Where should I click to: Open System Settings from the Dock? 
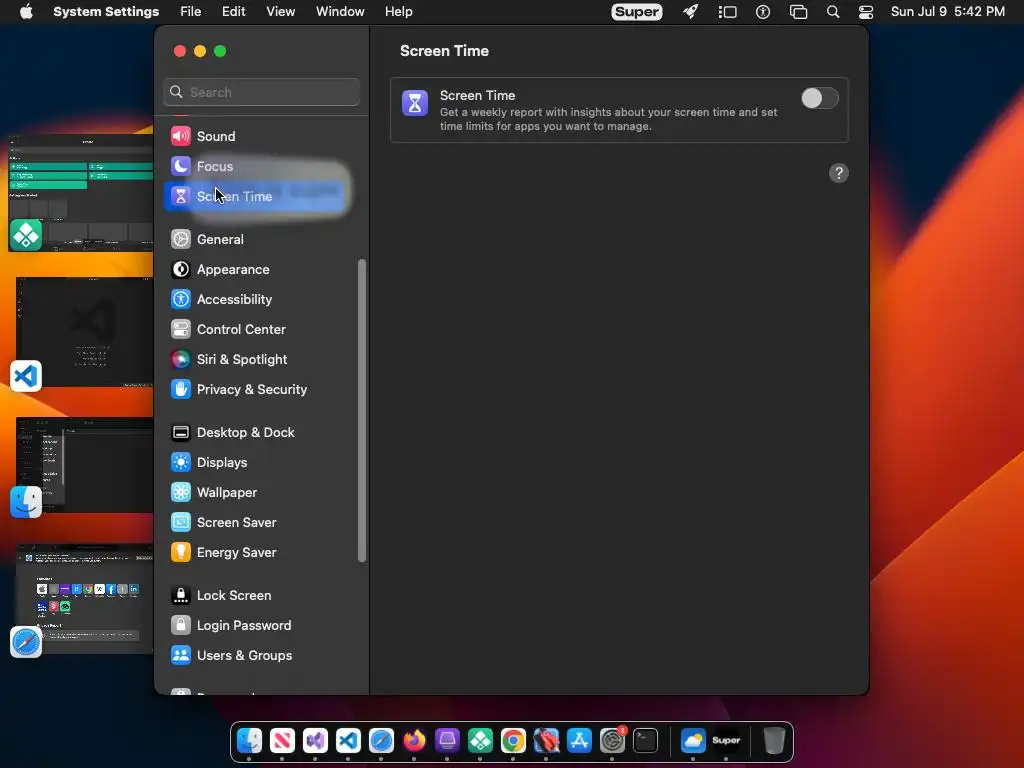click(613, 741)
